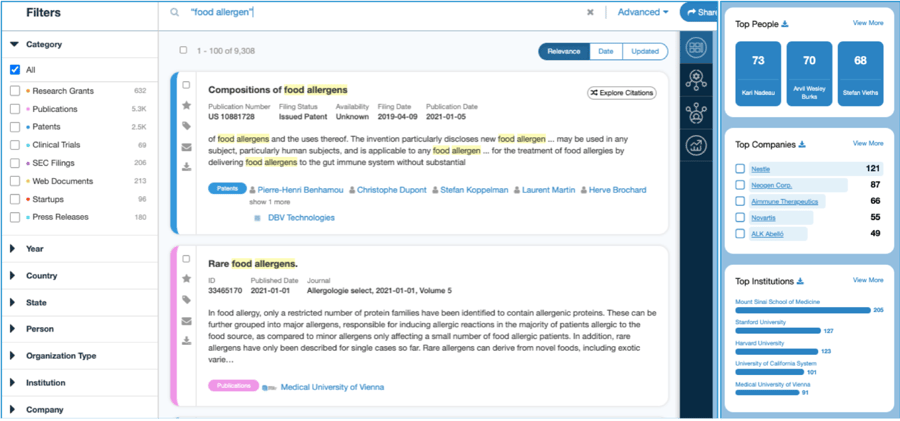The height and width of the screenshot is (421, 900).
Task: Email the Rare food allergens result
Action: coord(187,321)
